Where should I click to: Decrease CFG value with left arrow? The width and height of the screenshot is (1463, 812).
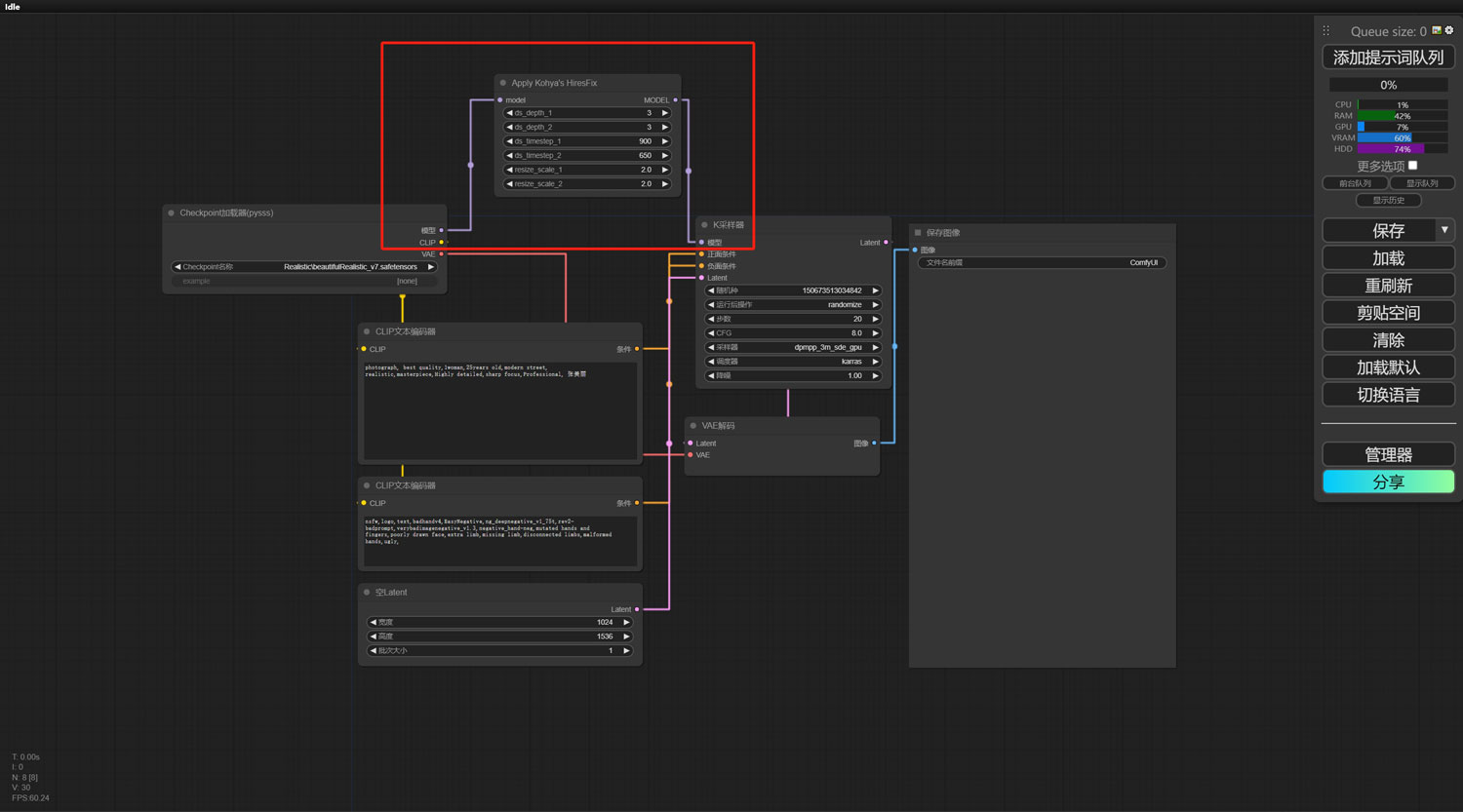711,333
